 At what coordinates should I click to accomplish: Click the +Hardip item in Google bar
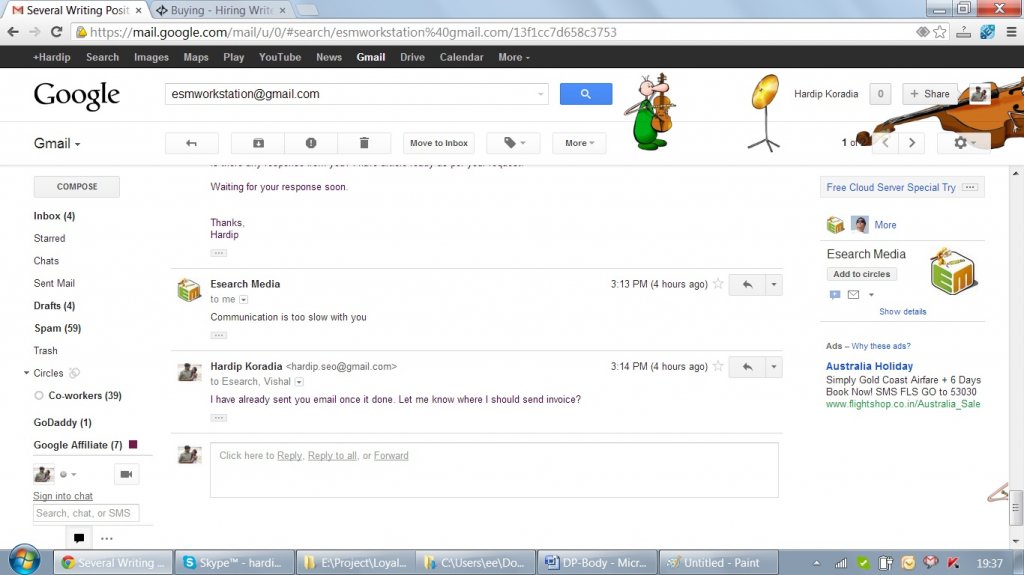52,58
